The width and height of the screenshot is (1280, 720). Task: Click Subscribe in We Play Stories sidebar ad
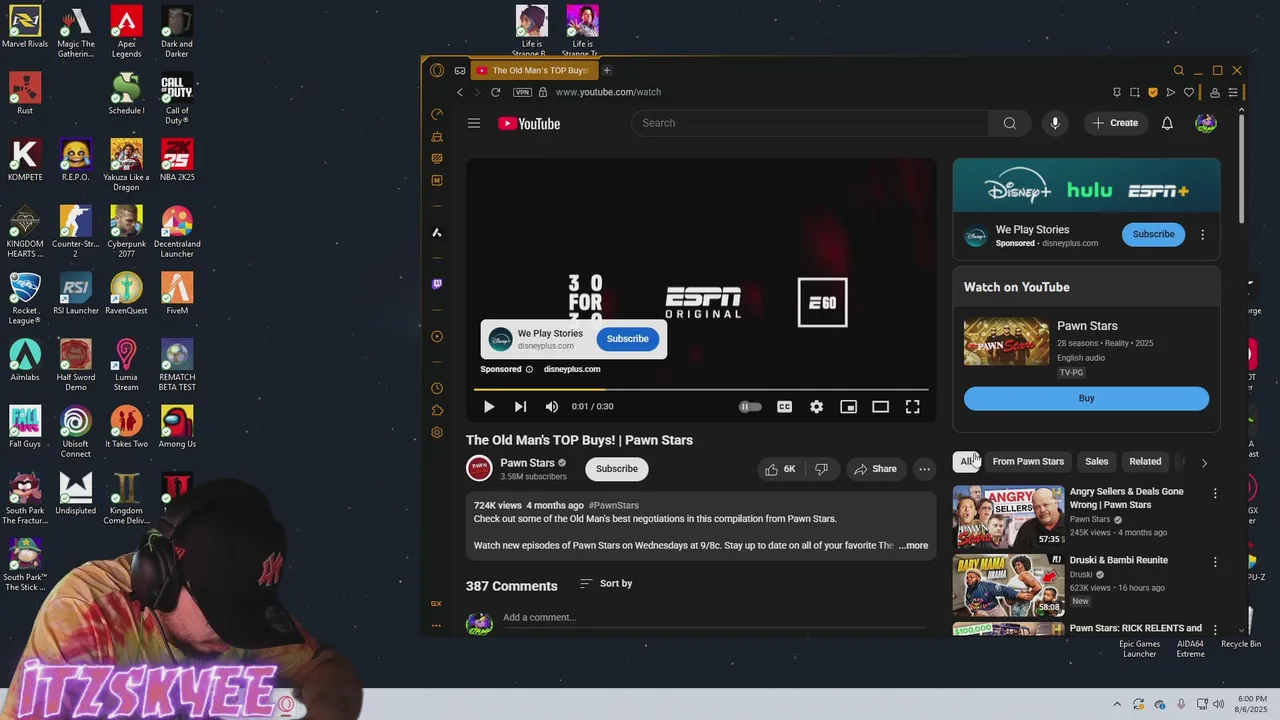click(1153, 234)
